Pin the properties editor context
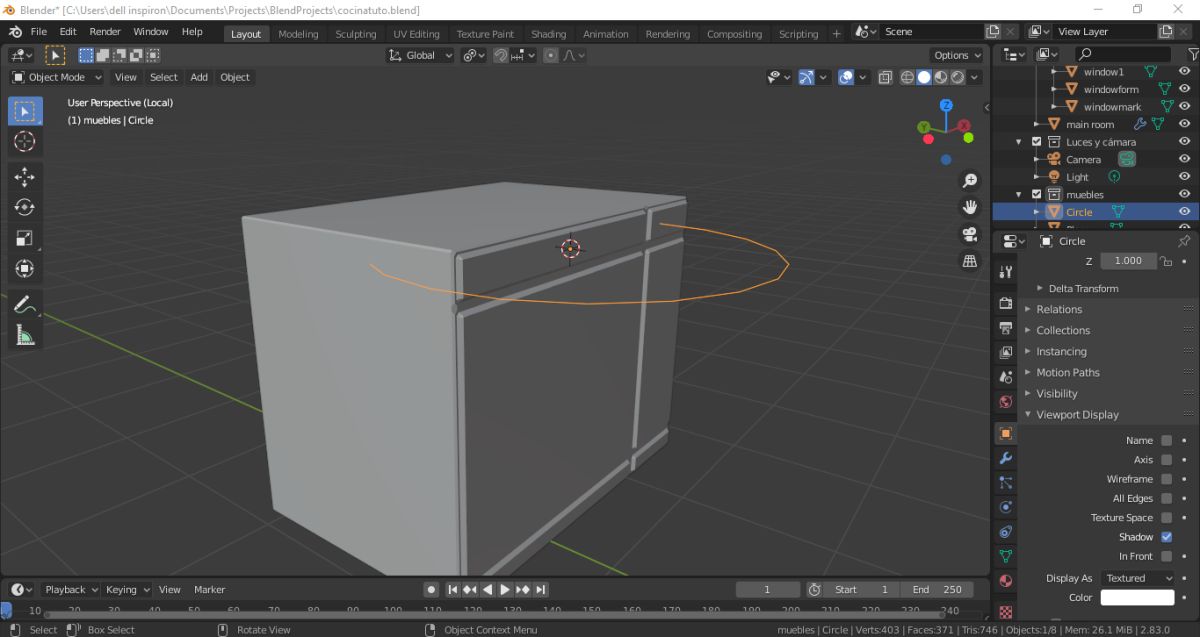1200x637 pixels. point(1184,241)
